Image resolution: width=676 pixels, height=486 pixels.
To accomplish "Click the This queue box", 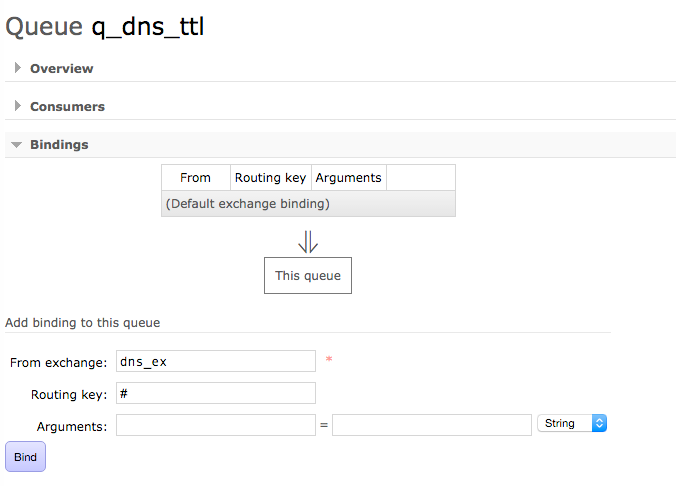I will [x=308, y=276].
